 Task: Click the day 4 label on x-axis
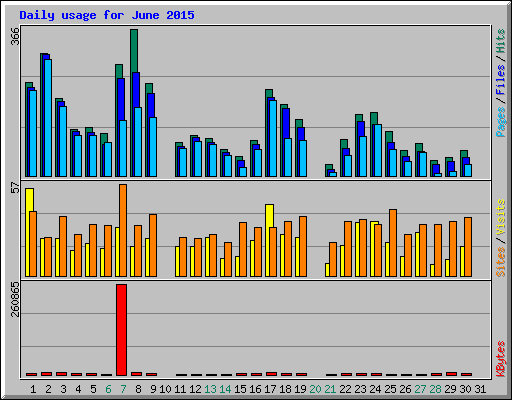[x=78, y=389]
